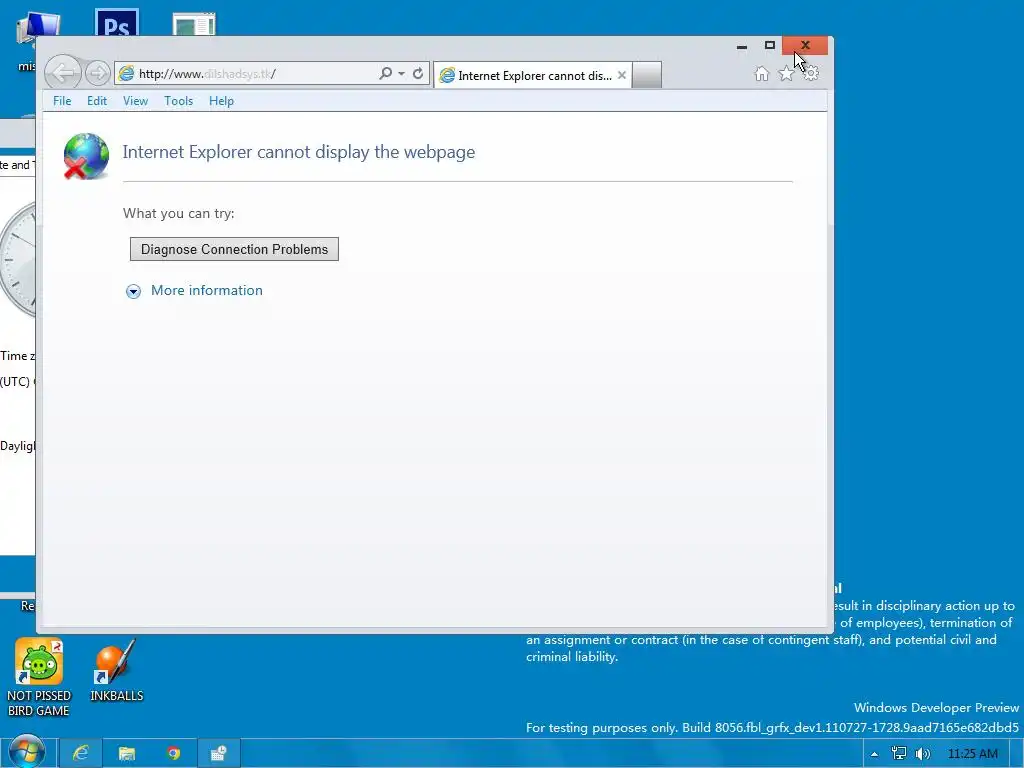The width and height of the screenshot is (1024, 768).
Task: Open address bar autocomplete dropdown arrow
Action: coord(401,74)
